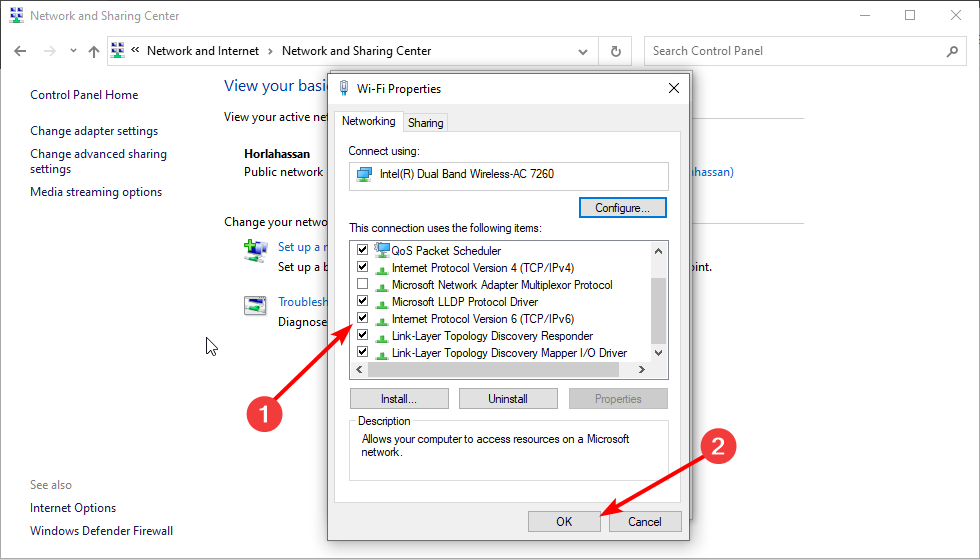Click the Uninstall button
Viewport: 980px width, 559px height.
(508, 399)
